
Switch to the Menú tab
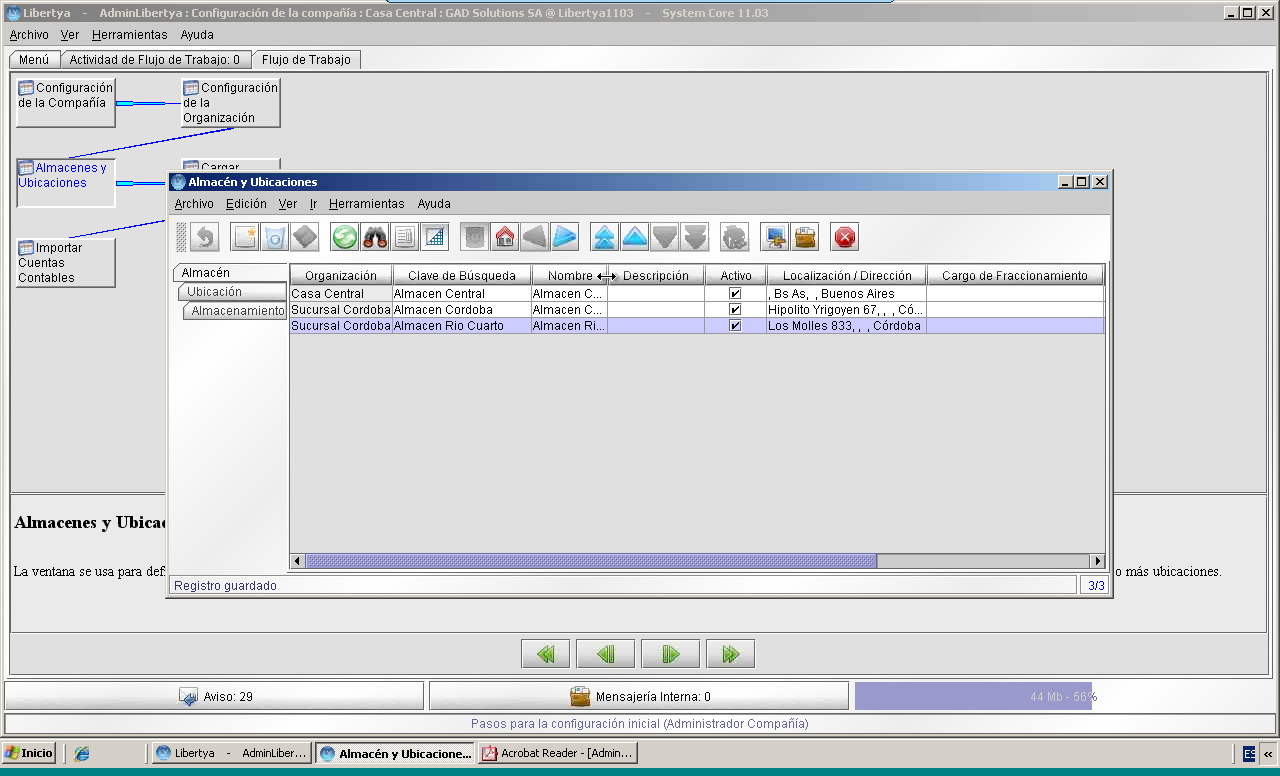click(34, 60)
